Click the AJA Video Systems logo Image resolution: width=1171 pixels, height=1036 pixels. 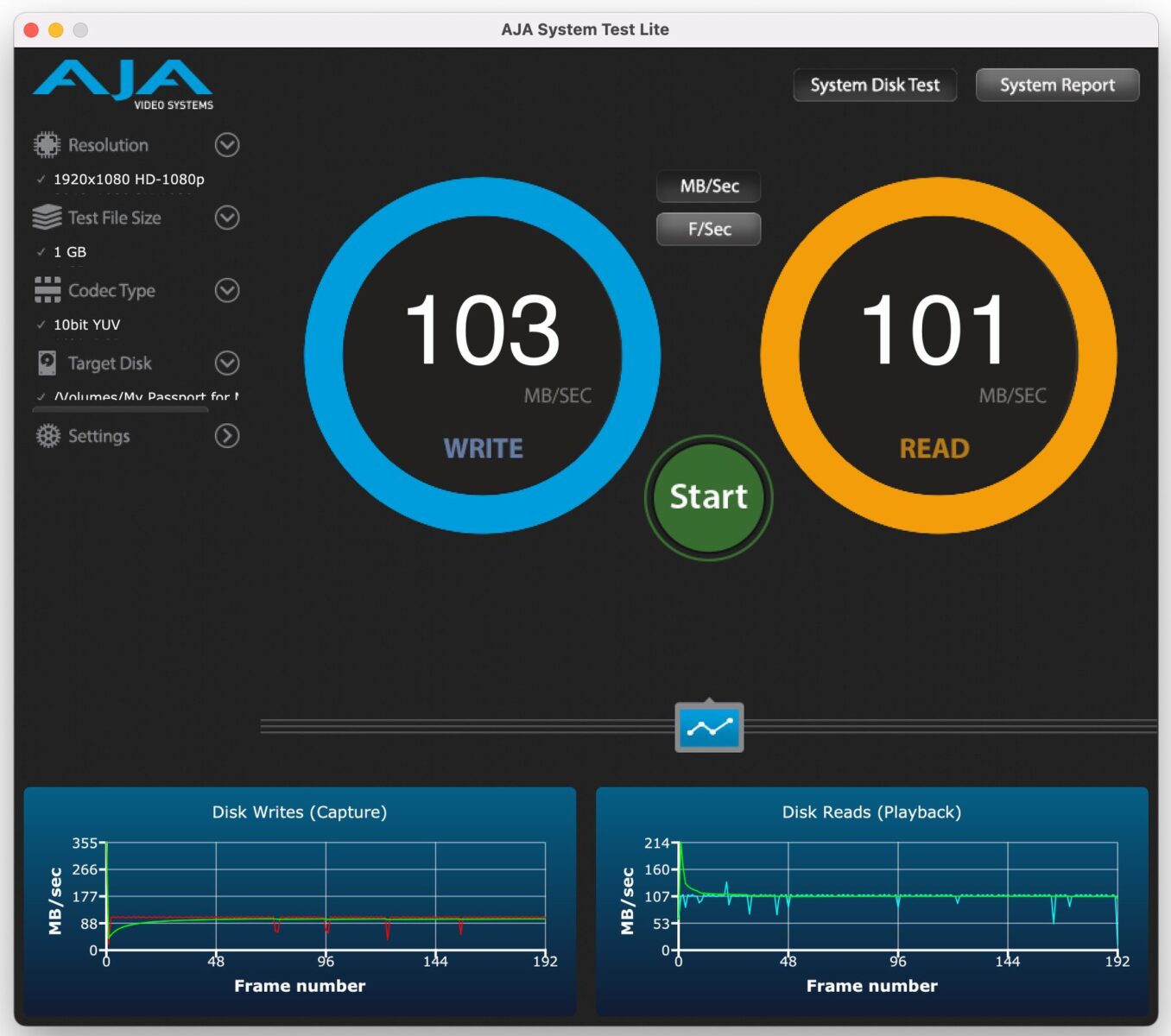click(123, 85)
